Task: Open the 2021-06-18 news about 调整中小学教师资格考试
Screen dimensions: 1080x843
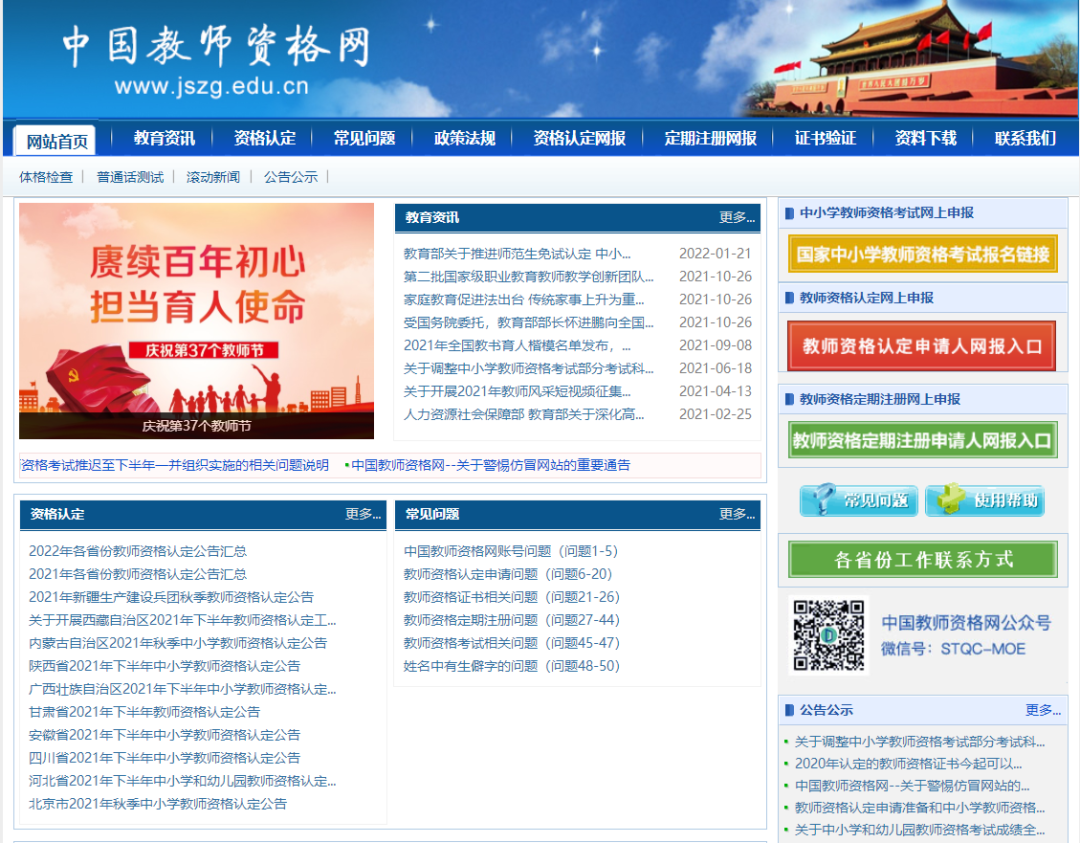Action: [528, 368]
